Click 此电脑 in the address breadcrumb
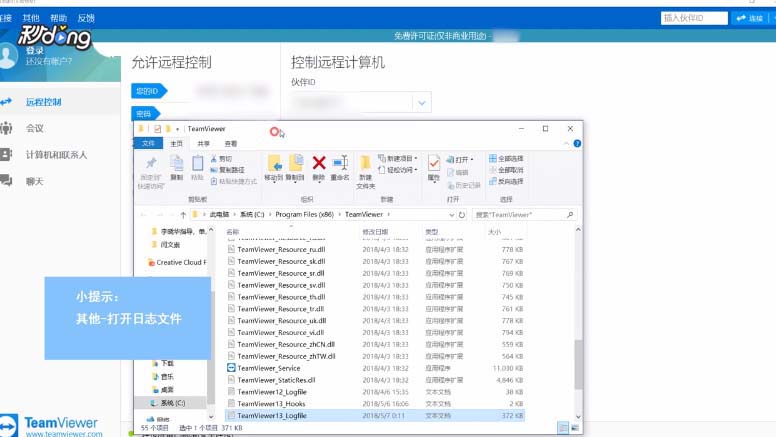The height and width of the screenshot is (437, 776). pos(219,215)
